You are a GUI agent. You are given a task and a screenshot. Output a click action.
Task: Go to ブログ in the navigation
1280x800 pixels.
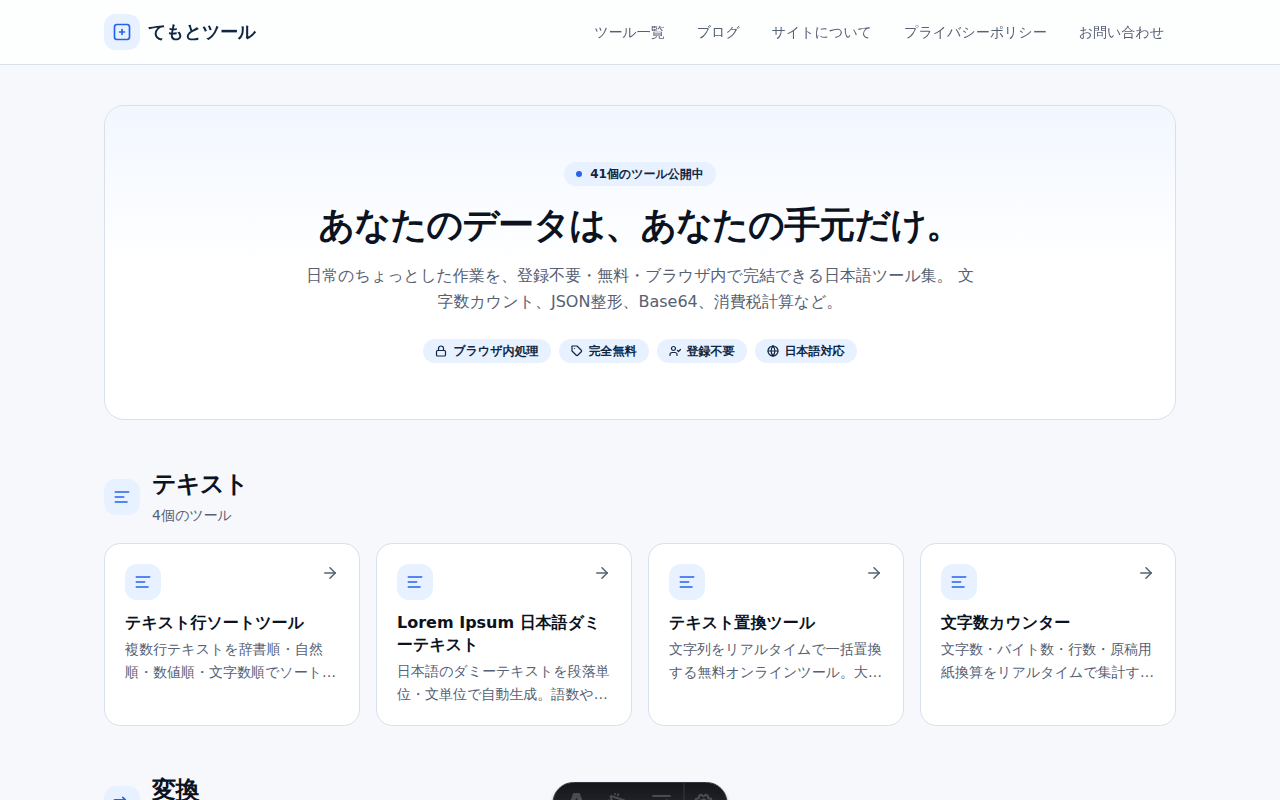(718, 32)
